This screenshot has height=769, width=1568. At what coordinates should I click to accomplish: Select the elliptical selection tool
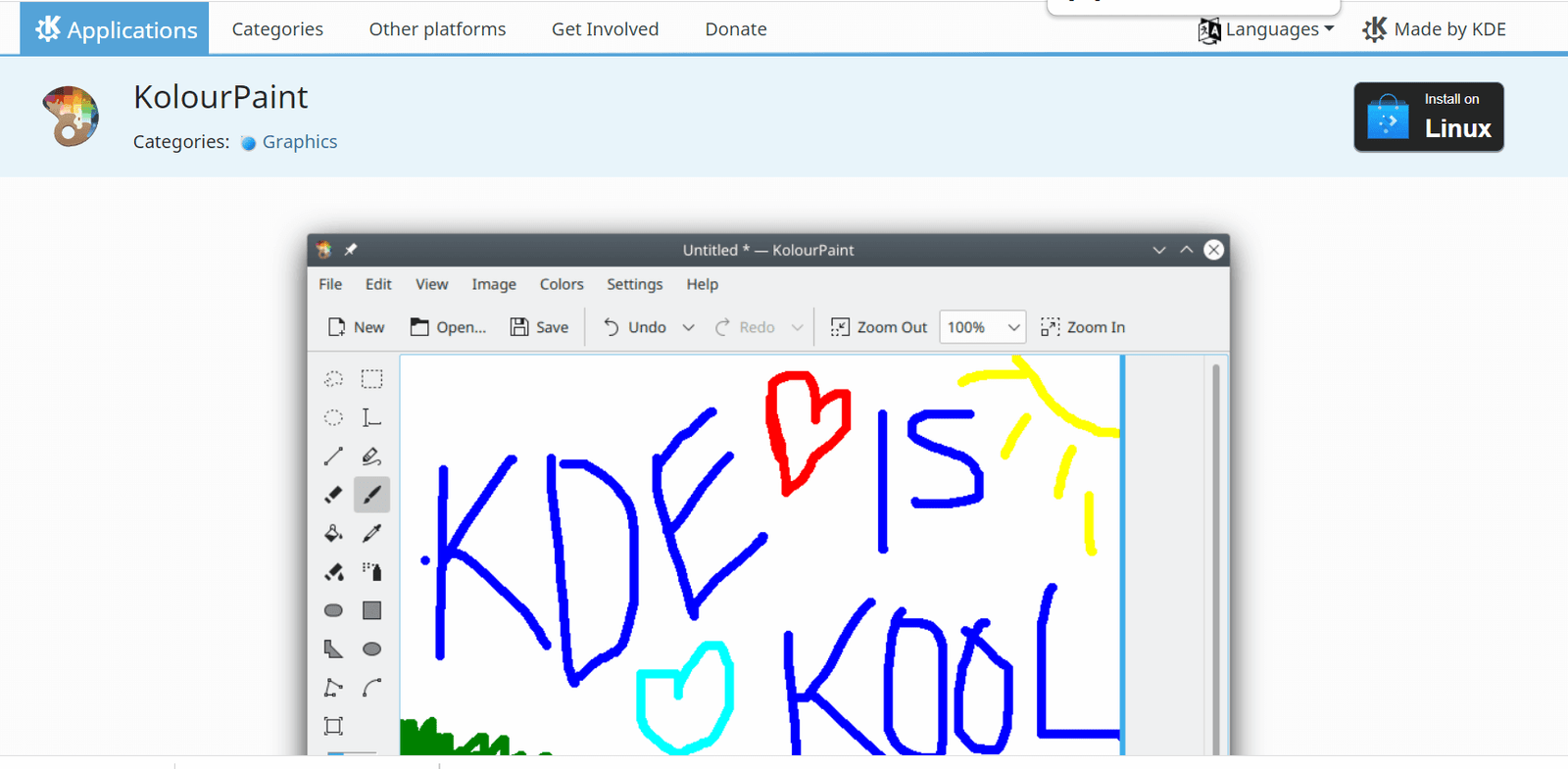coord(333,417)
